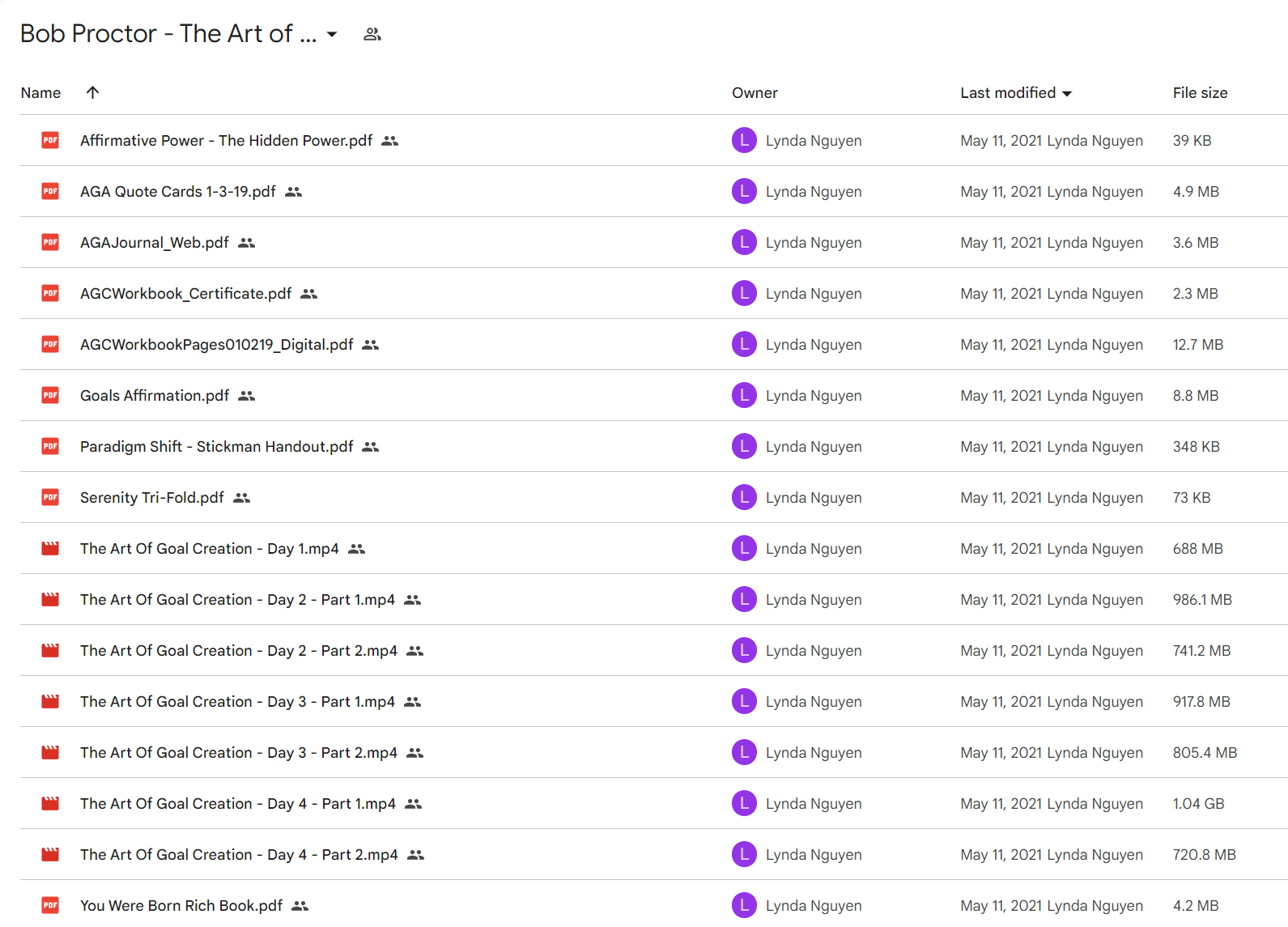Click the Owner column header

point(755,93)
